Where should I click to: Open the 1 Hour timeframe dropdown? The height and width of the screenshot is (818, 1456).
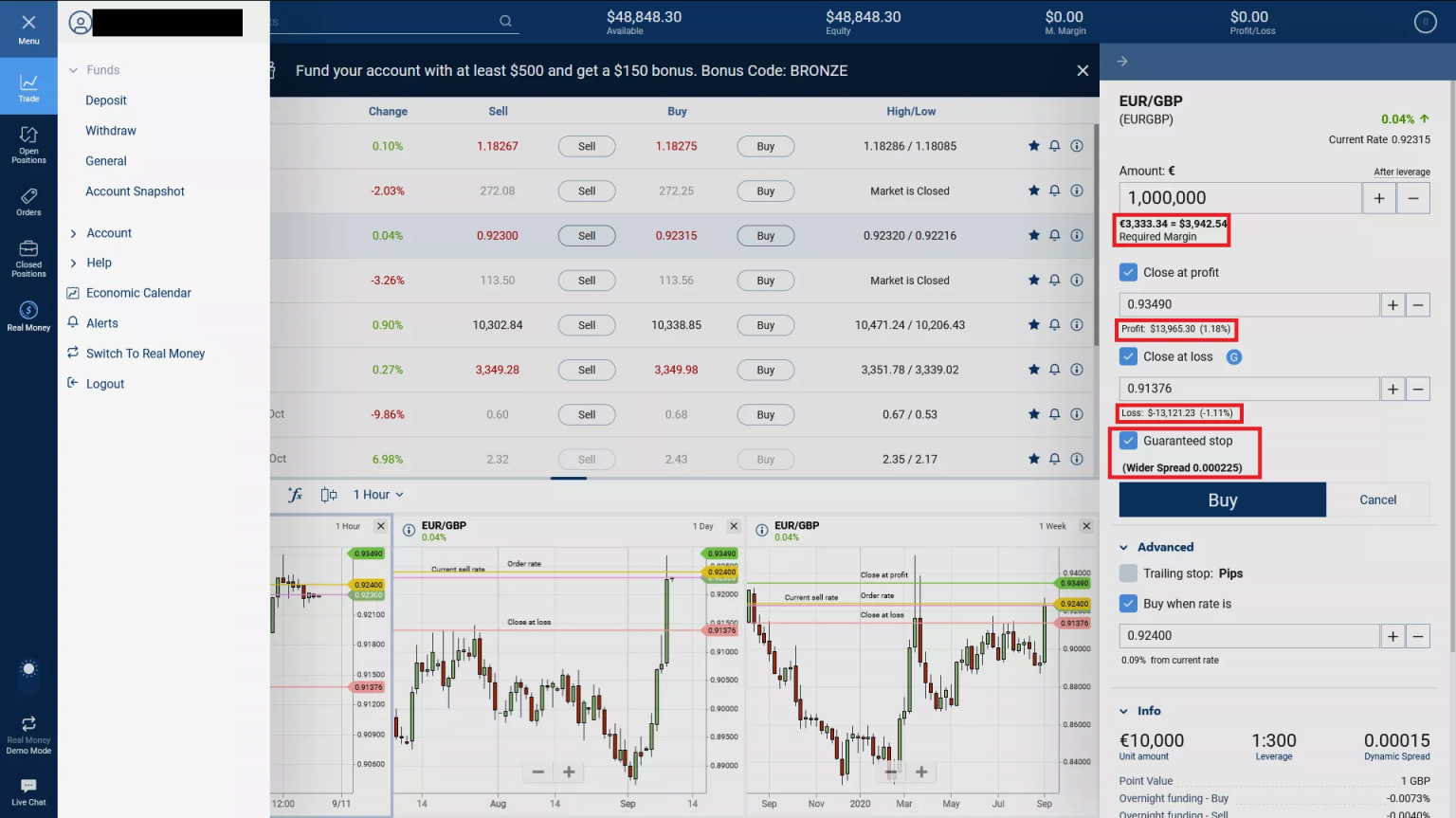pos(378,495)
